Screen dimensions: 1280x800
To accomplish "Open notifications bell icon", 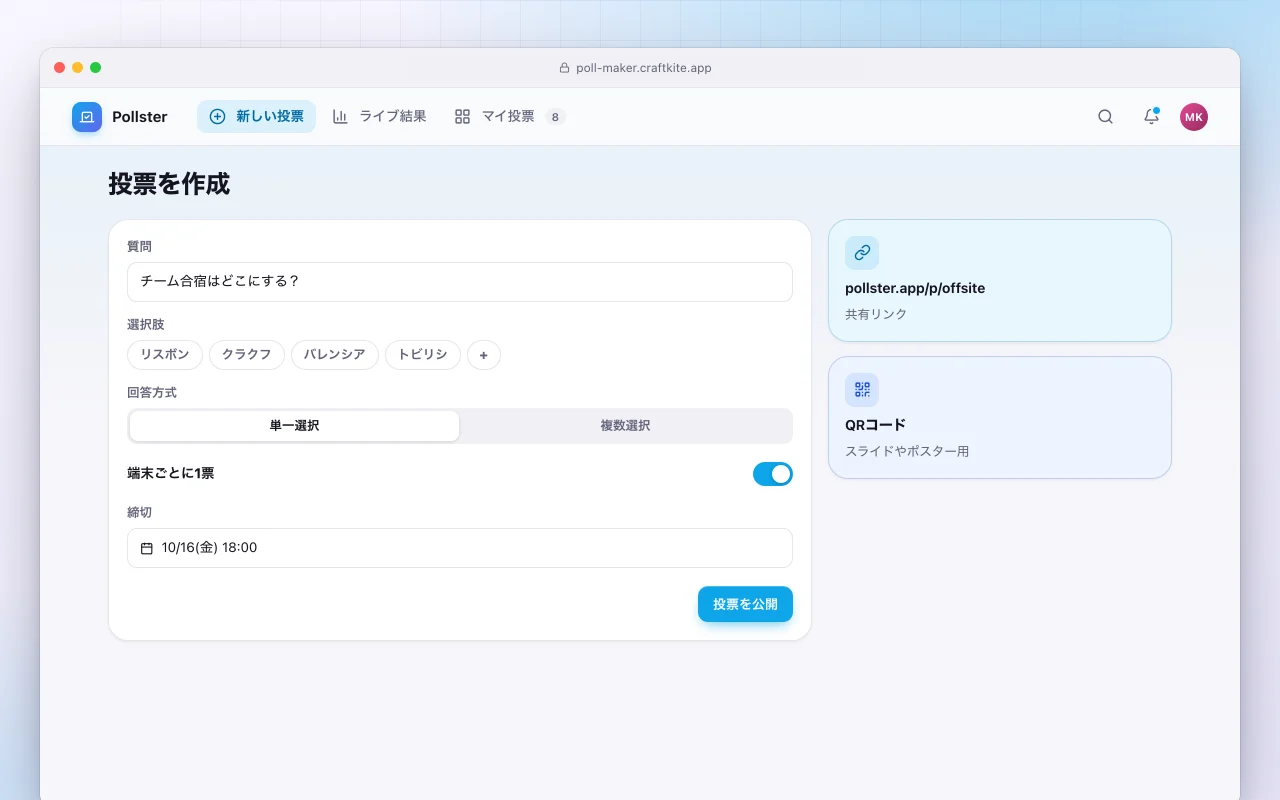I will [1151, 117].
